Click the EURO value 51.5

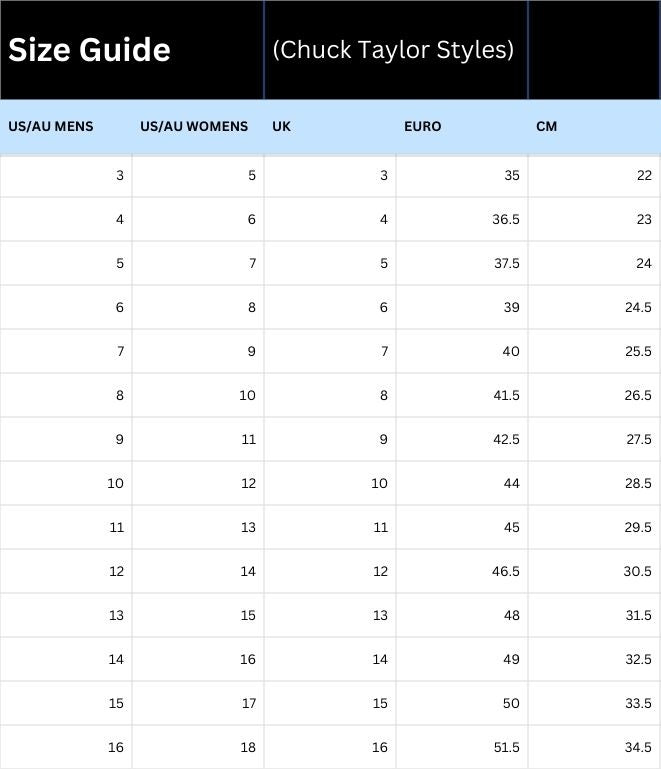(506, 747)
